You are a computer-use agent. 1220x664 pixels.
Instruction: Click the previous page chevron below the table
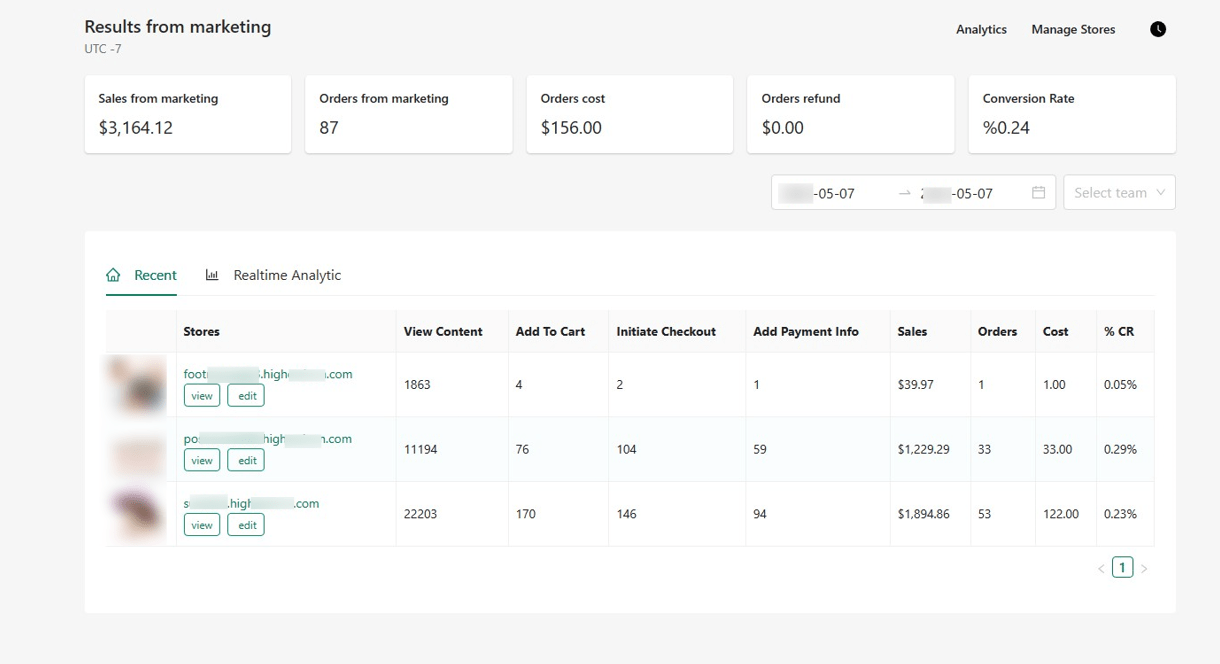(x=1102, y=566)
